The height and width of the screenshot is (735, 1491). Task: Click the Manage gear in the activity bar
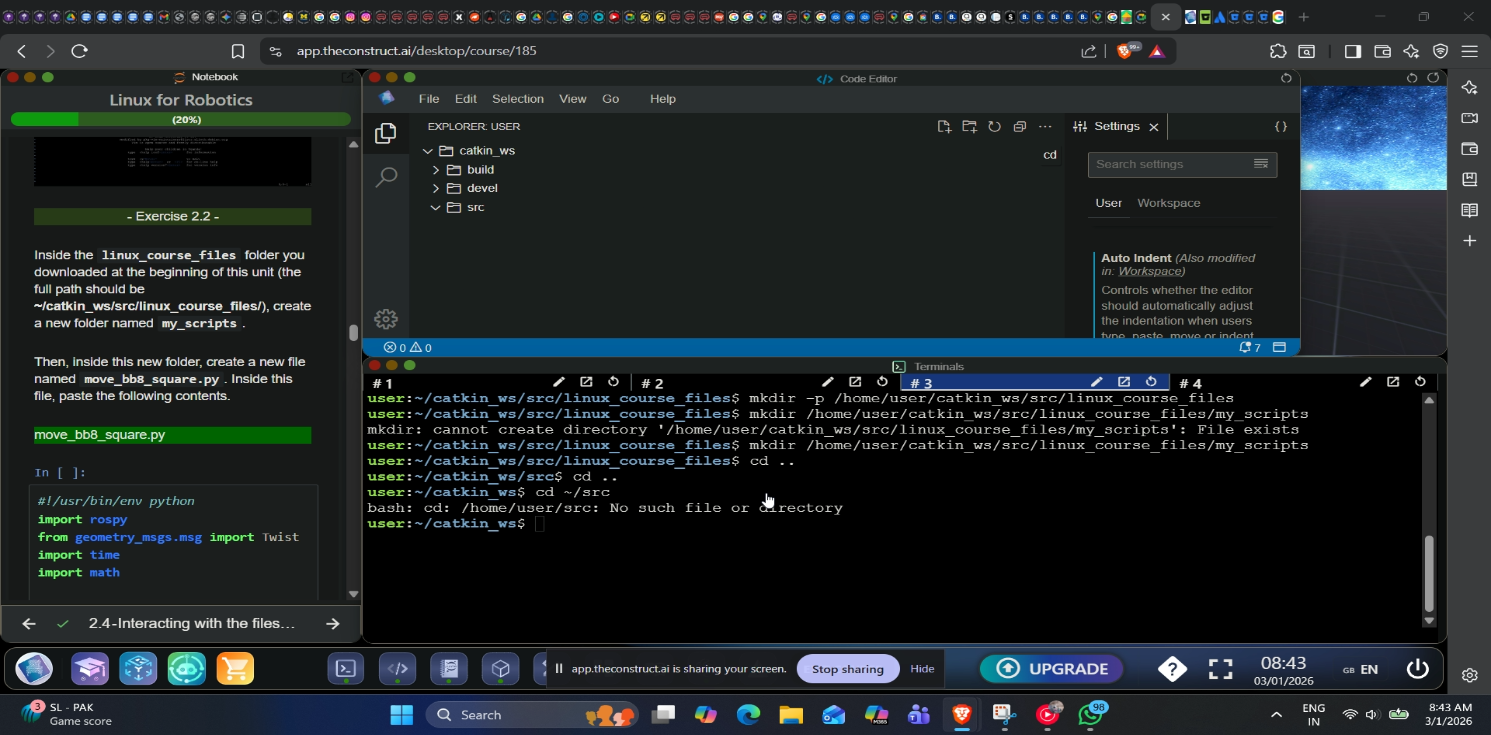coord(386,319)
